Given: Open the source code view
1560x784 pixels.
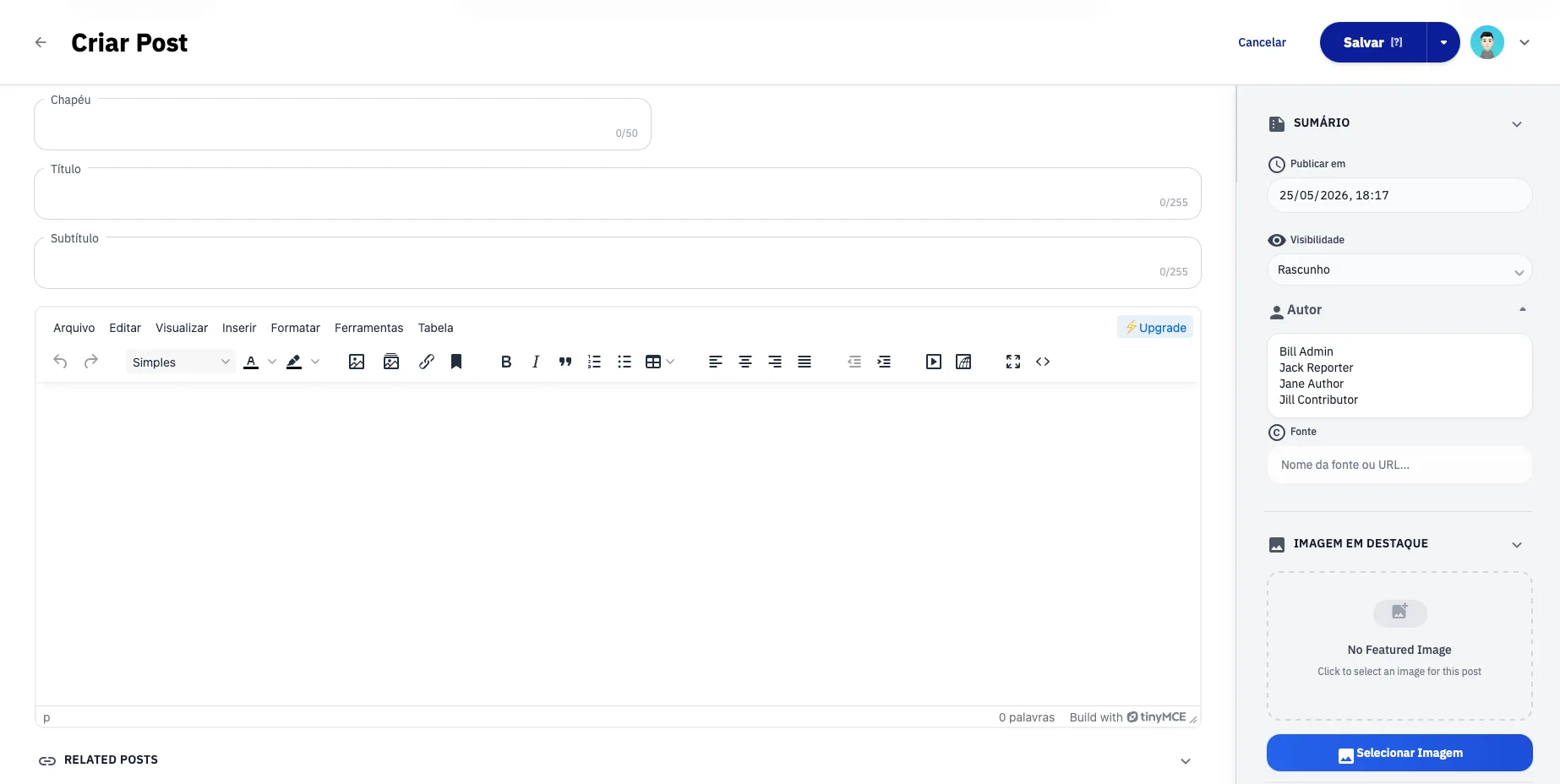Looking at the screenshot, I should [x=1043, y=362].
